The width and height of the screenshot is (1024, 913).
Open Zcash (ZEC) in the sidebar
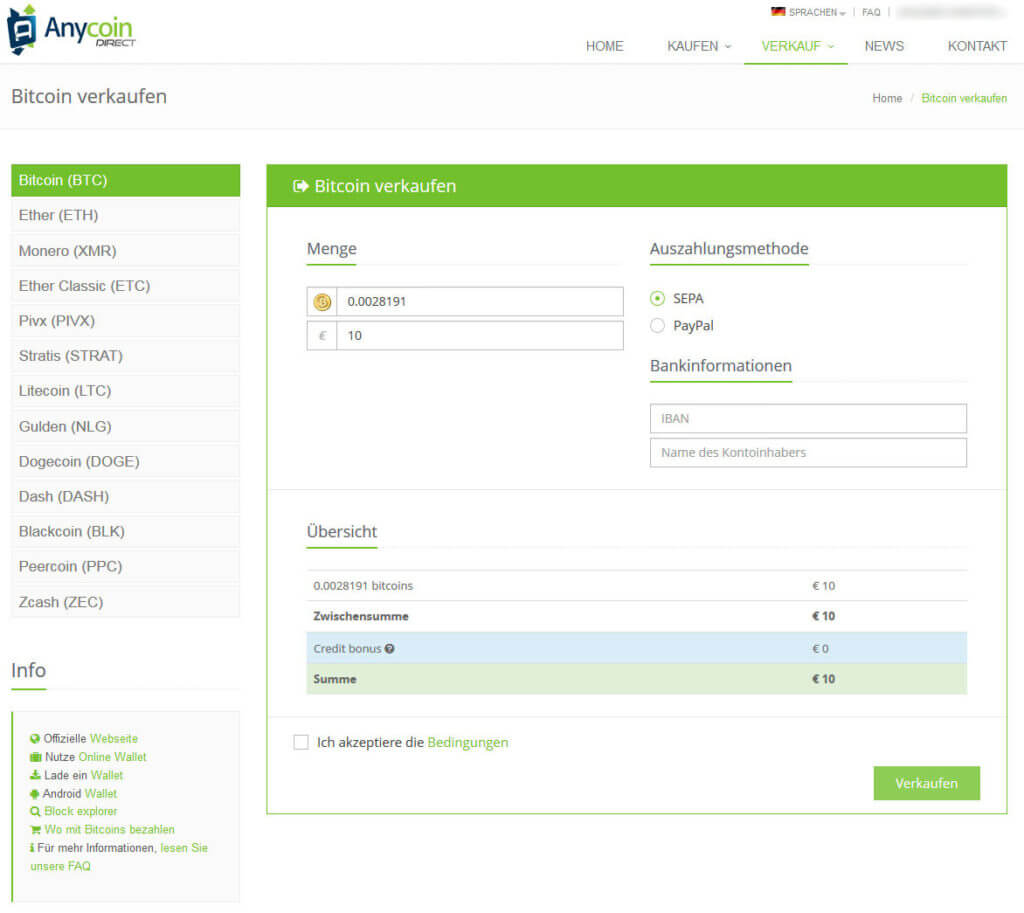coord(125,602)
